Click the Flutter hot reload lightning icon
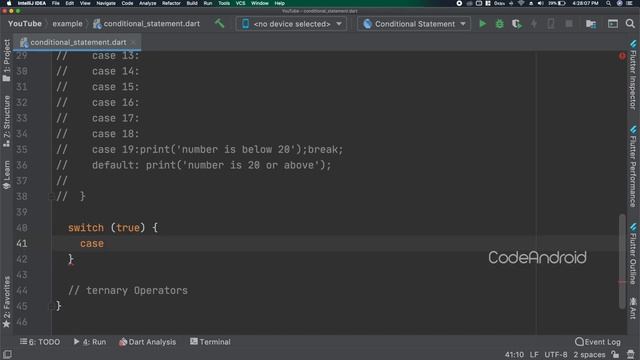640x360 pixels. [x=534, y=24]
